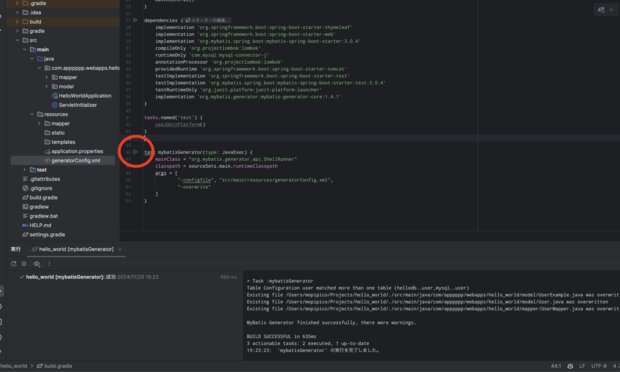Rerun the hello_world mybatisGenerator run
This screenshot has height=372, width=620.
[x=14, y=264]
